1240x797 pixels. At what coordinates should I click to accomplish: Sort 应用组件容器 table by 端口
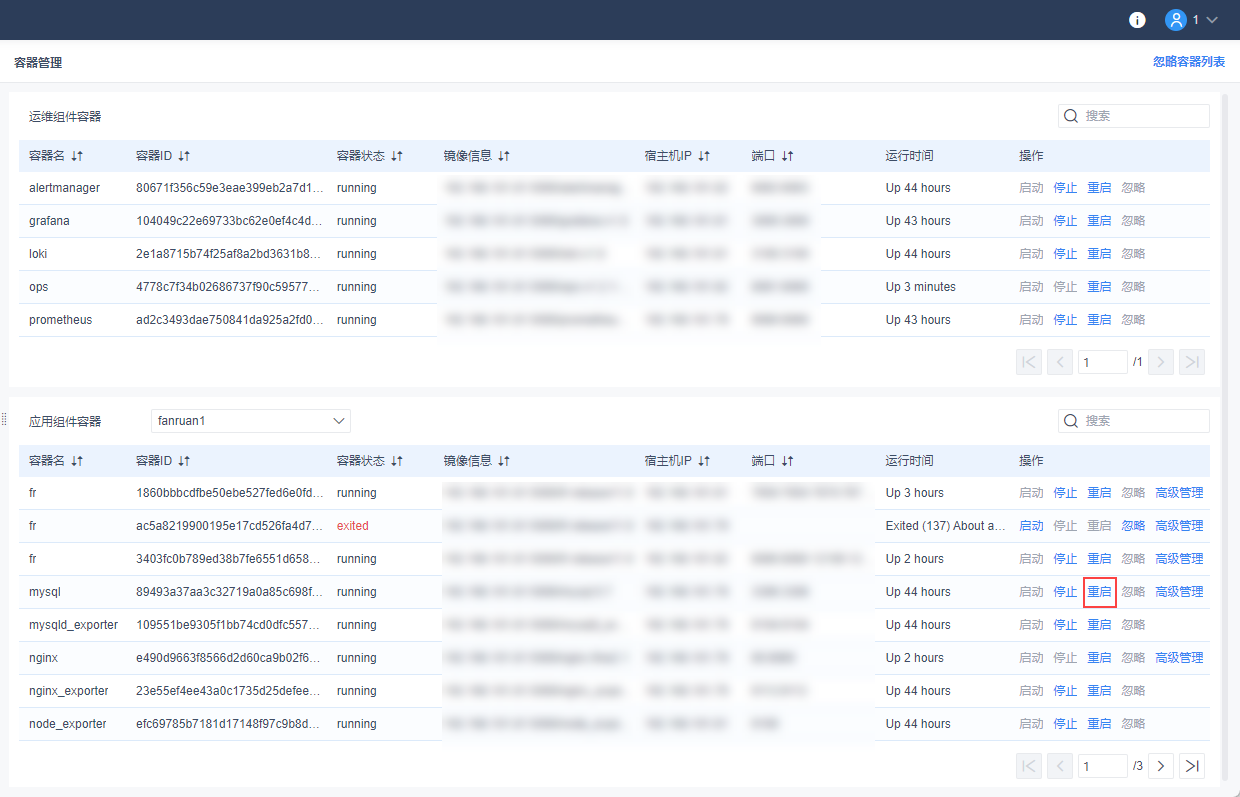click(787, 461)
